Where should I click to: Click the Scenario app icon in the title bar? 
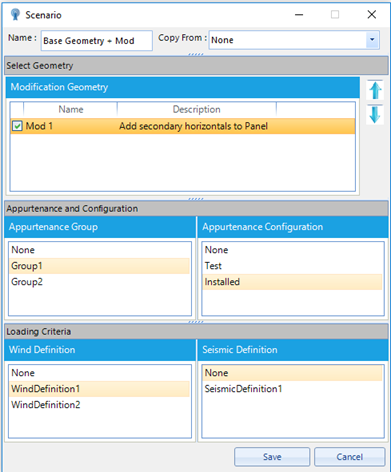[x=15, y=15]
